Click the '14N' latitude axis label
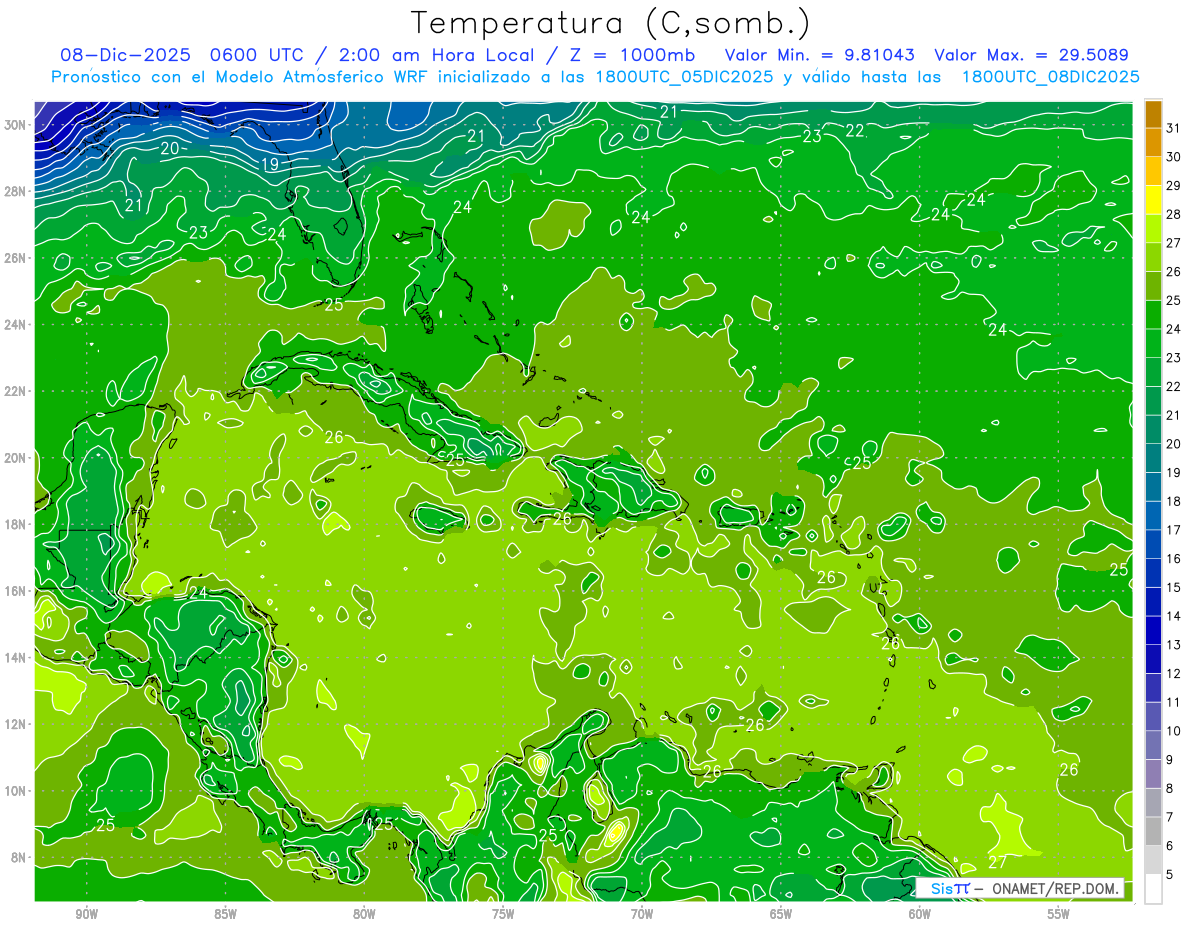The width and height of the screenshot is (1200, 927). point(15,658)
